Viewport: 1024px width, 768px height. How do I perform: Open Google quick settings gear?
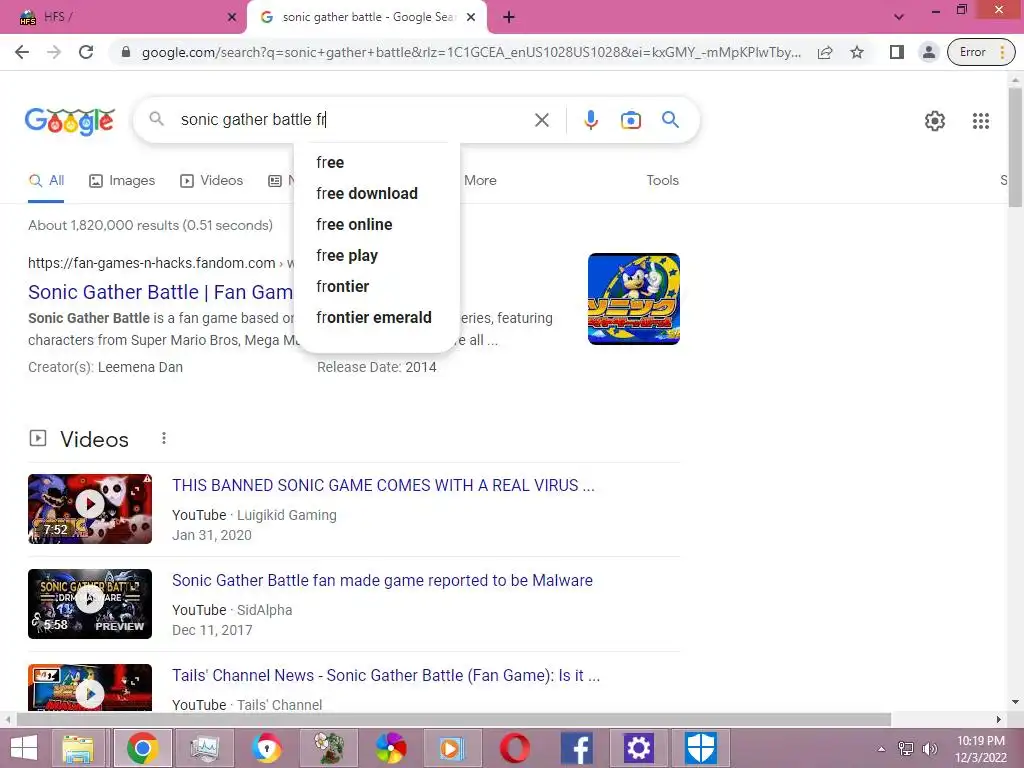pos(935,121)
